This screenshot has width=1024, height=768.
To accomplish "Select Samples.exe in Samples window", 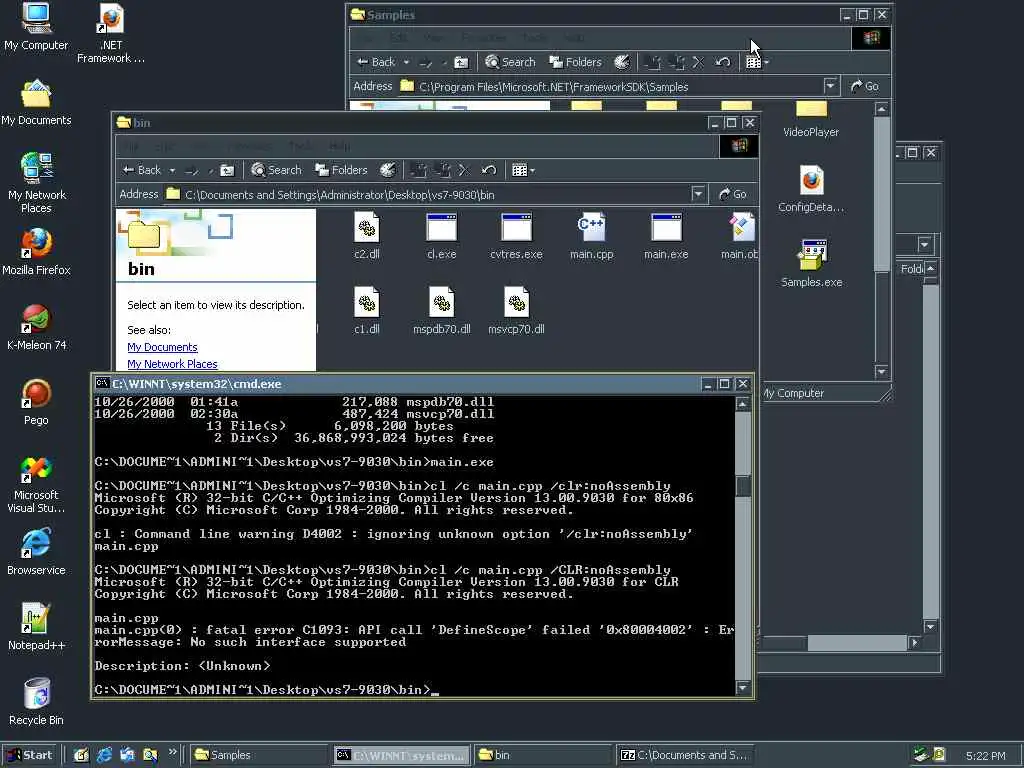I will 811,264.
